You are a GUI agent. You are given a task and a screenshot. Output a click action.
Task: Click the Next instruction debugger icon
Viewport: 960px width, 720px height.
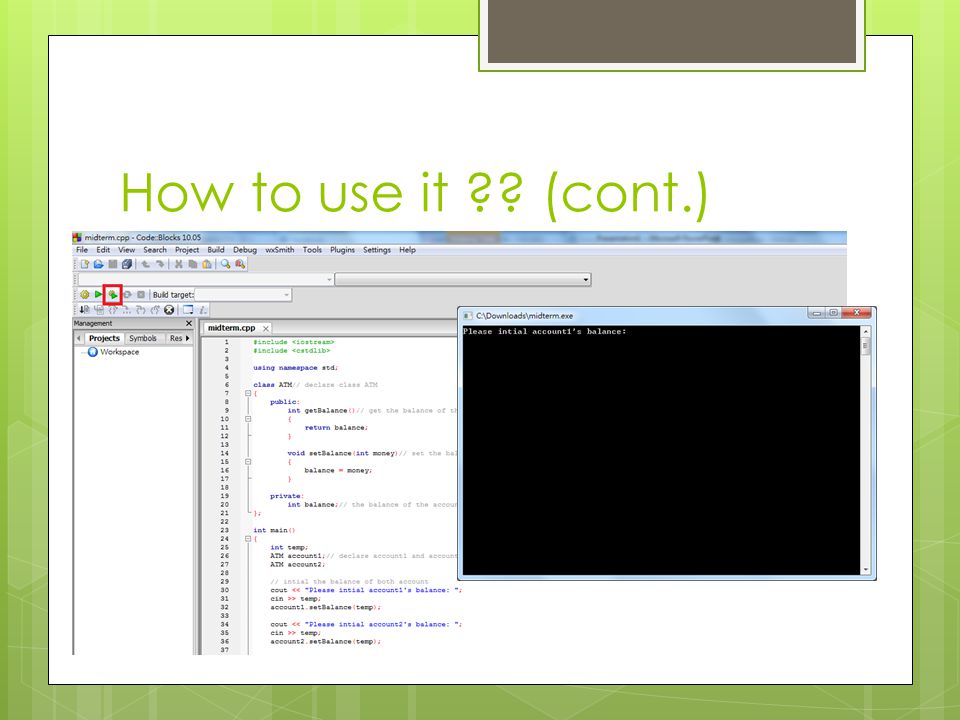coord(127,310)
